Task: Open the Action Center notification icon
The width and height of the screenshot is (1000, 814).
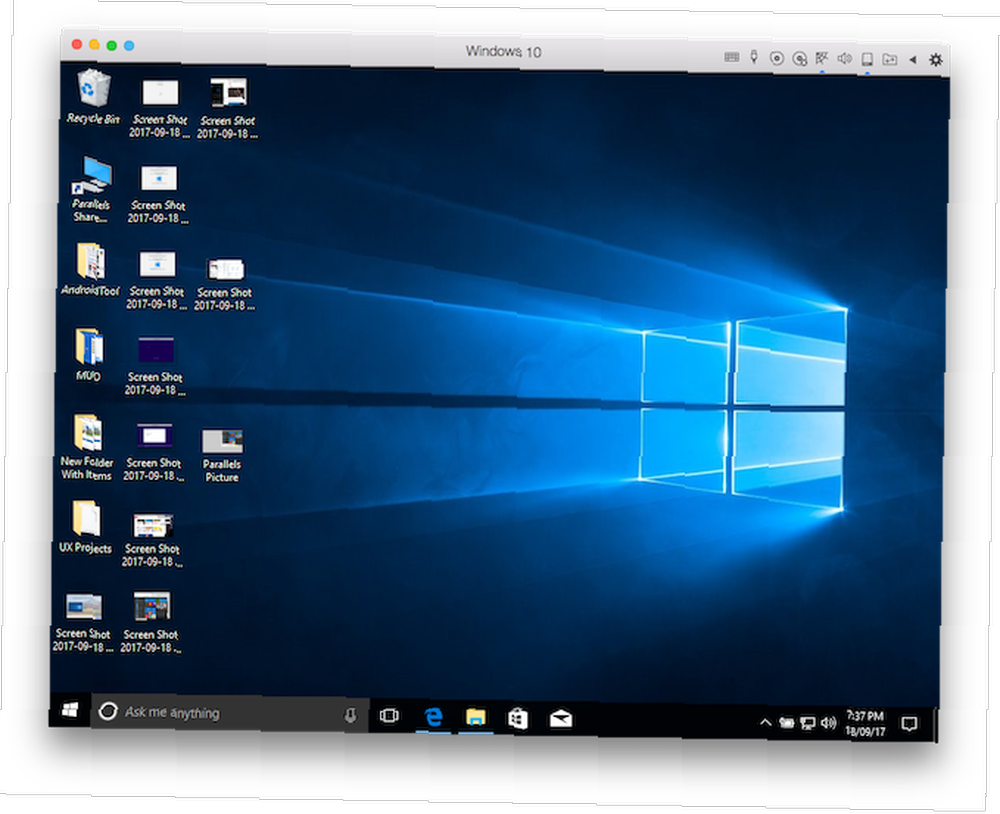Action: click(909, 724)
